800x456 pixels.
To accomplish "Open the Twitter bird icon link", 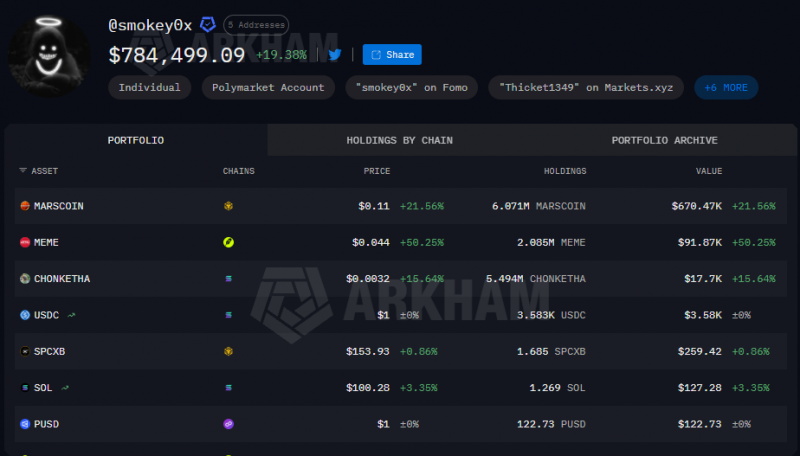I will click(x=335, y=55).
